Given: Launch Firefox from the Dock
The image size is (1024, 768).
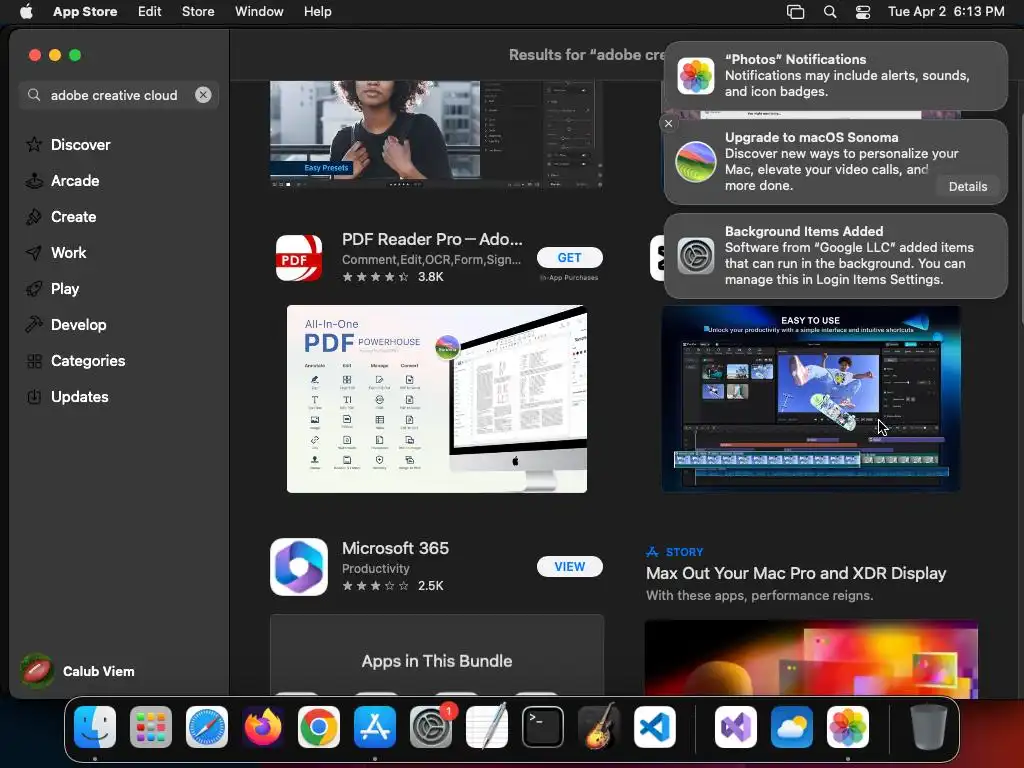Looking at the screenshot, I should (263, 727).
